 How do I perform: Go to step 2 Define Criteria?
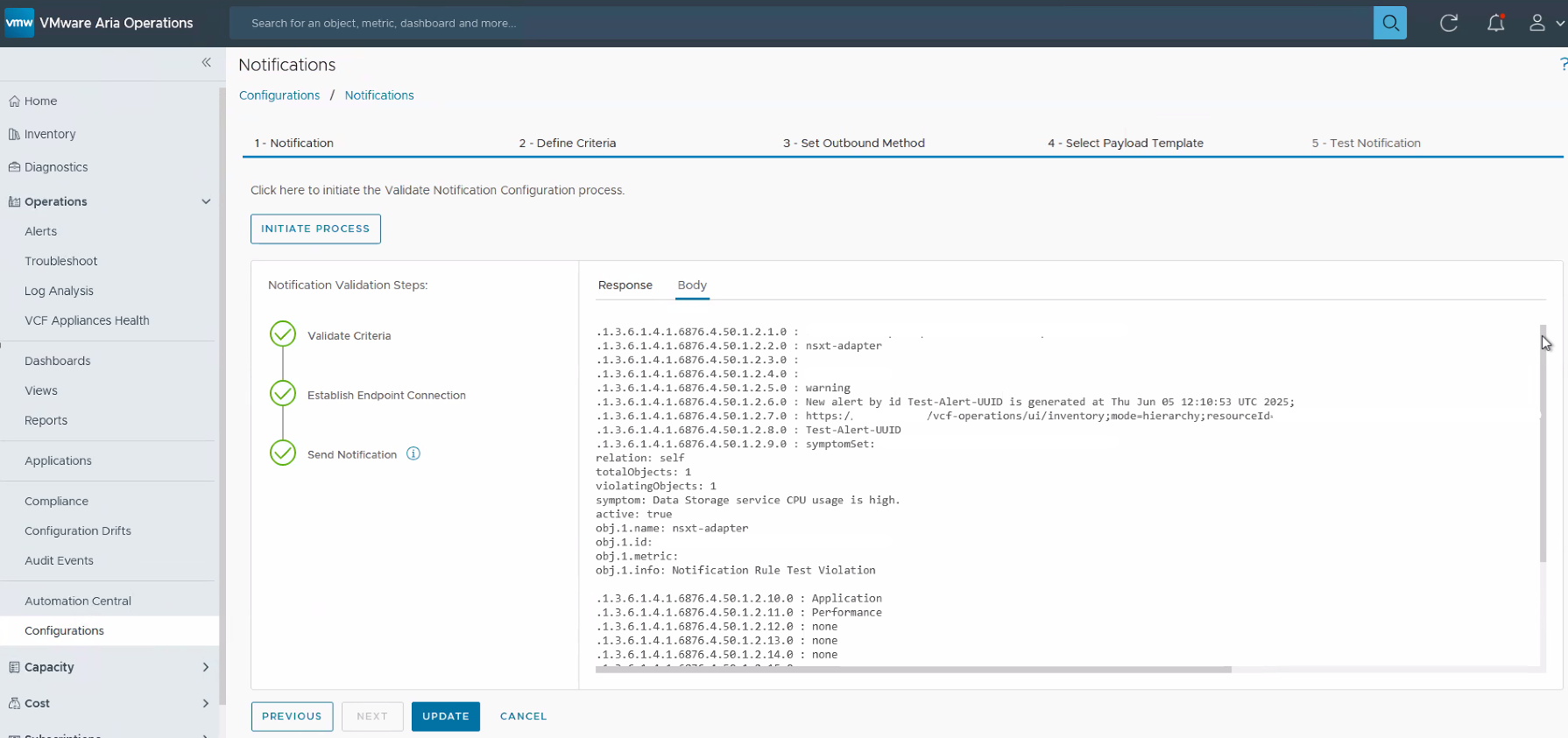point(567,143)
